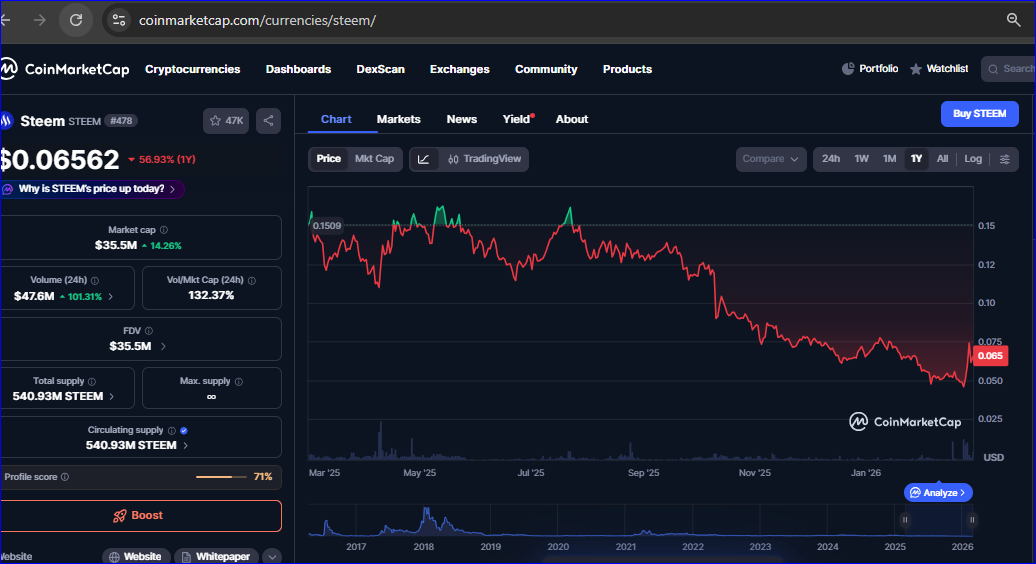
Task: Open the Website link
Action: (135, 557)
